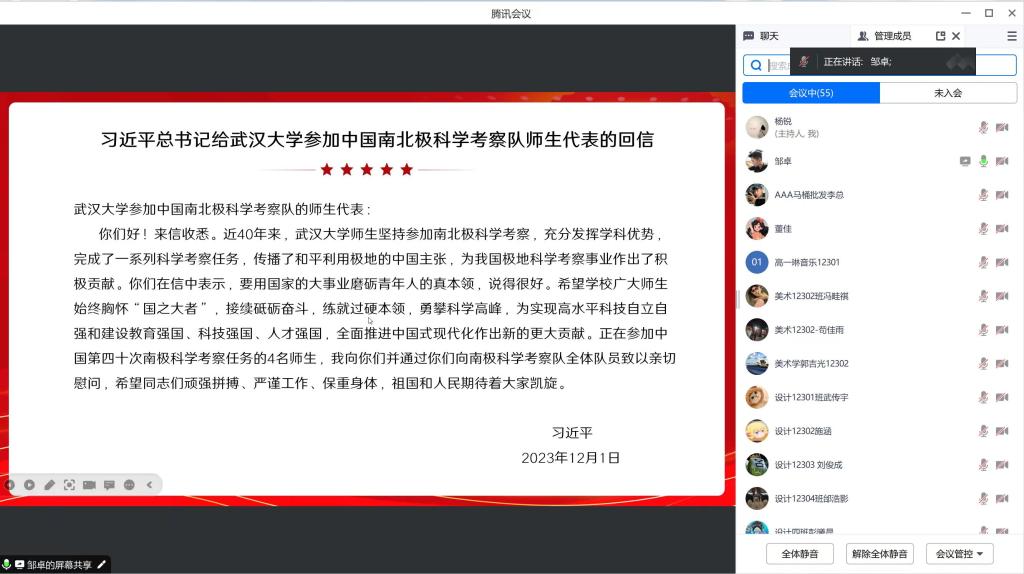This screenshot has height=574, width=1024.
Task: Click the camera icon in slideshow toolbar
Action: point(89,485)
